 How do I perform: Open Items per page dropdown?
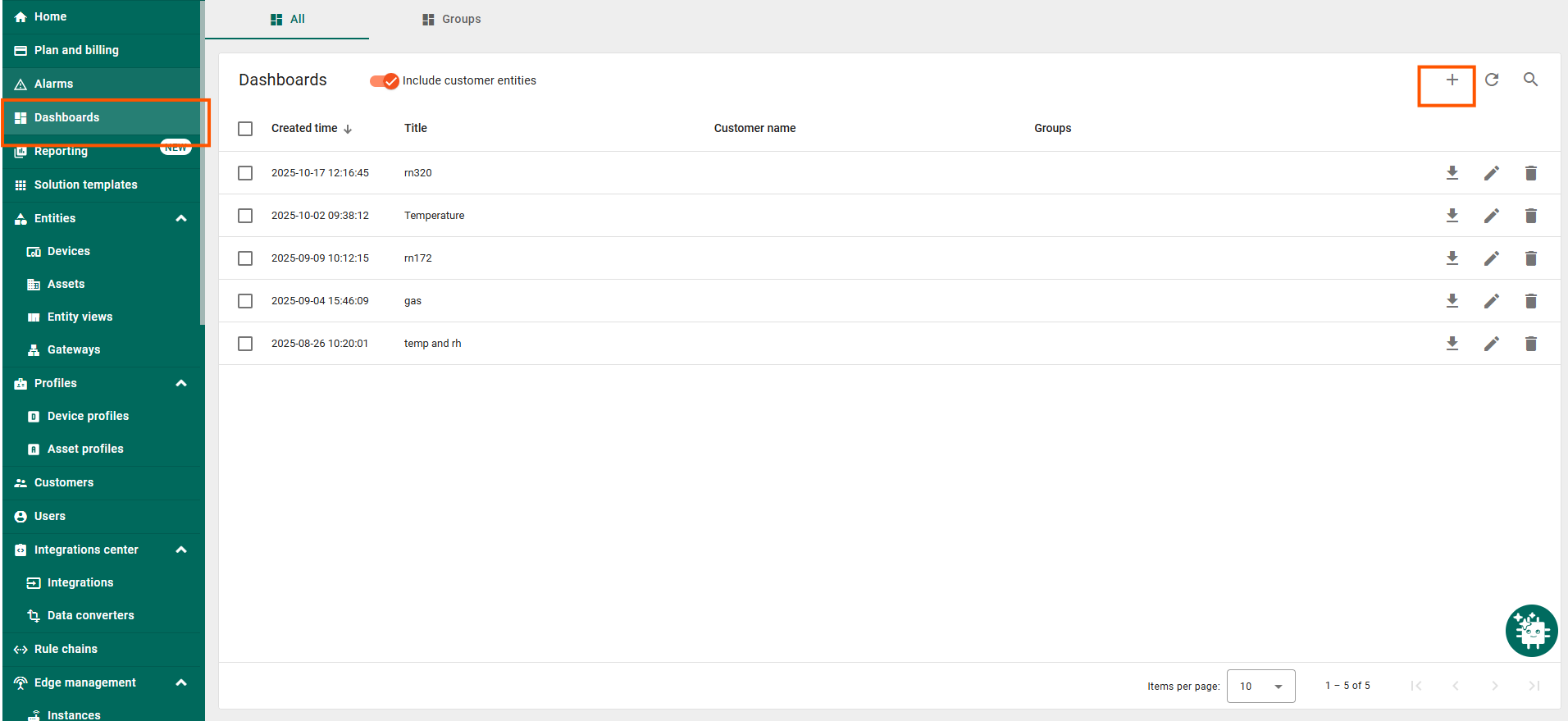1260,687
